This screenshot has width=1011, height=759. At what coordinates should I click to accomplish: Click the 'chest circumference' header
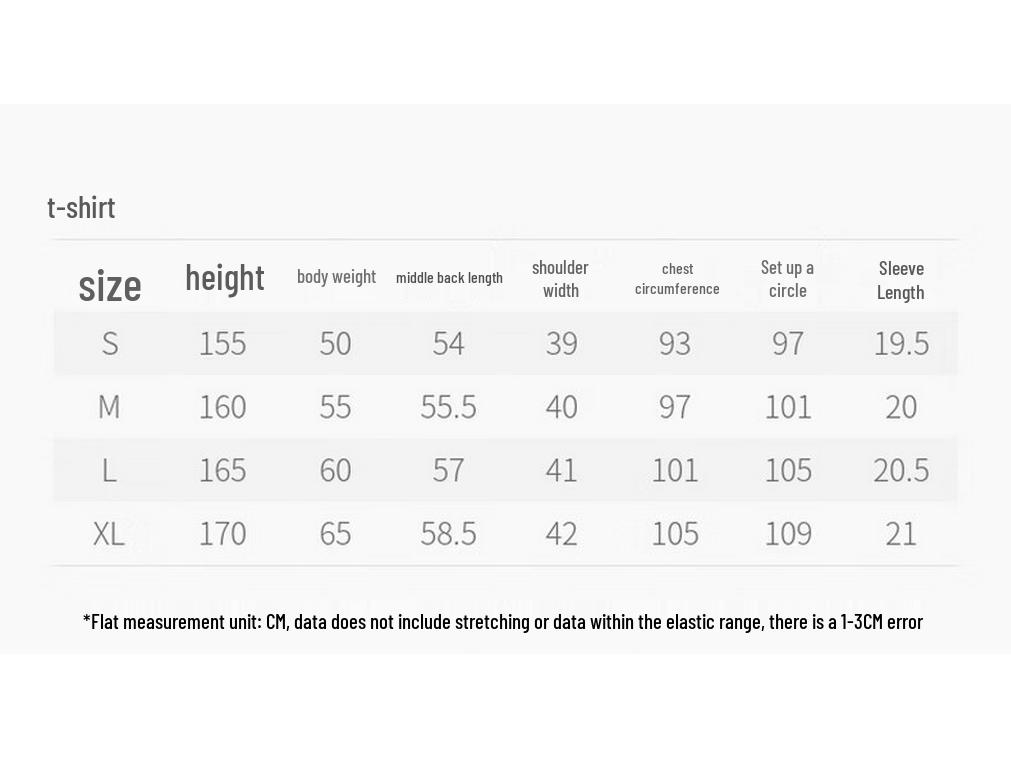pyautogui.click(x=677, y=279)
